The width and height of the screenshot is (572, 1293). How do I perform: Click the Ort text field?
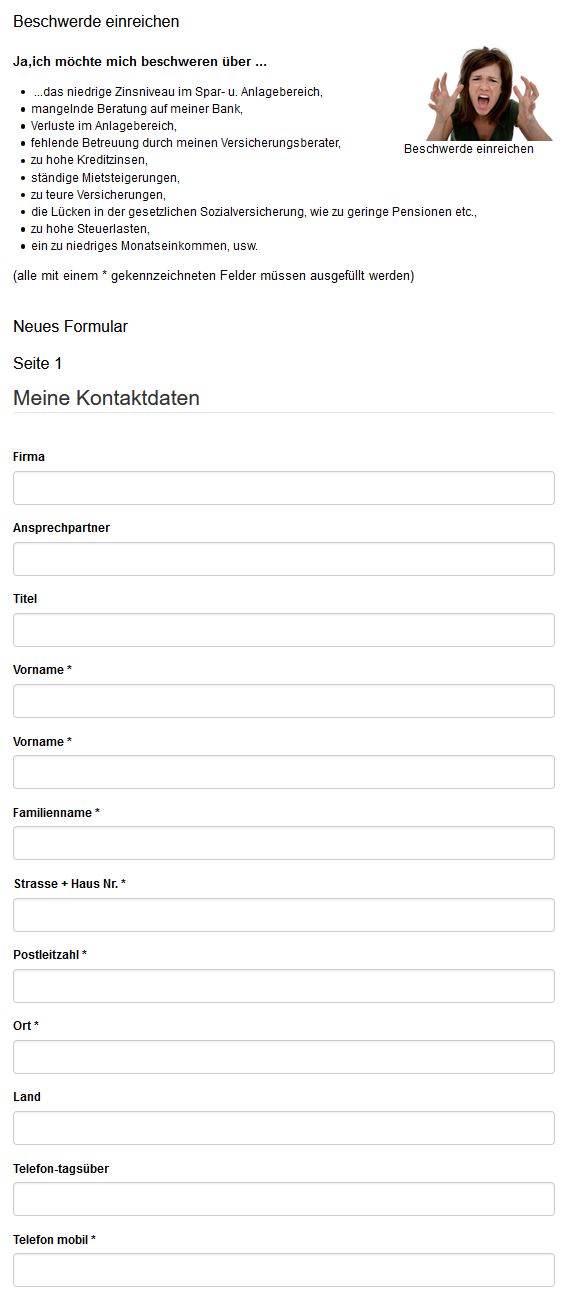point(283,1057)
